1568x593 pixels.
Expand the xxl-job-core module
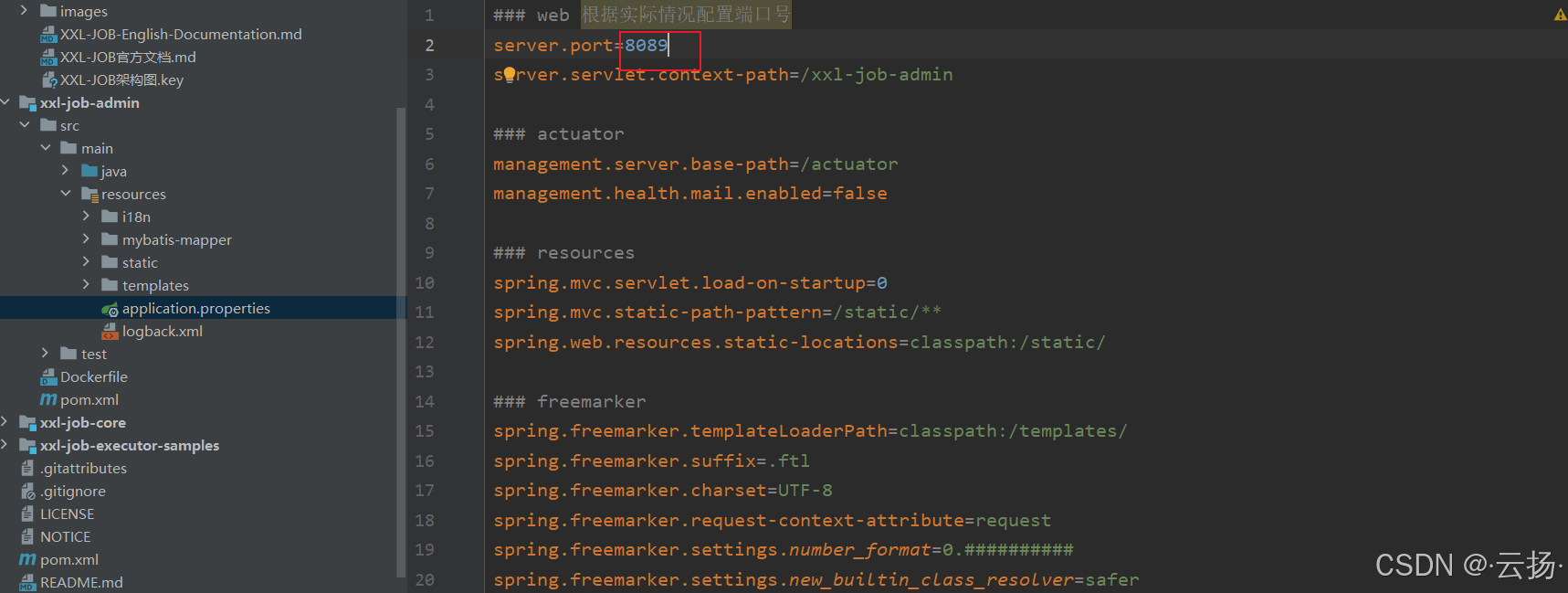[5, 422]
